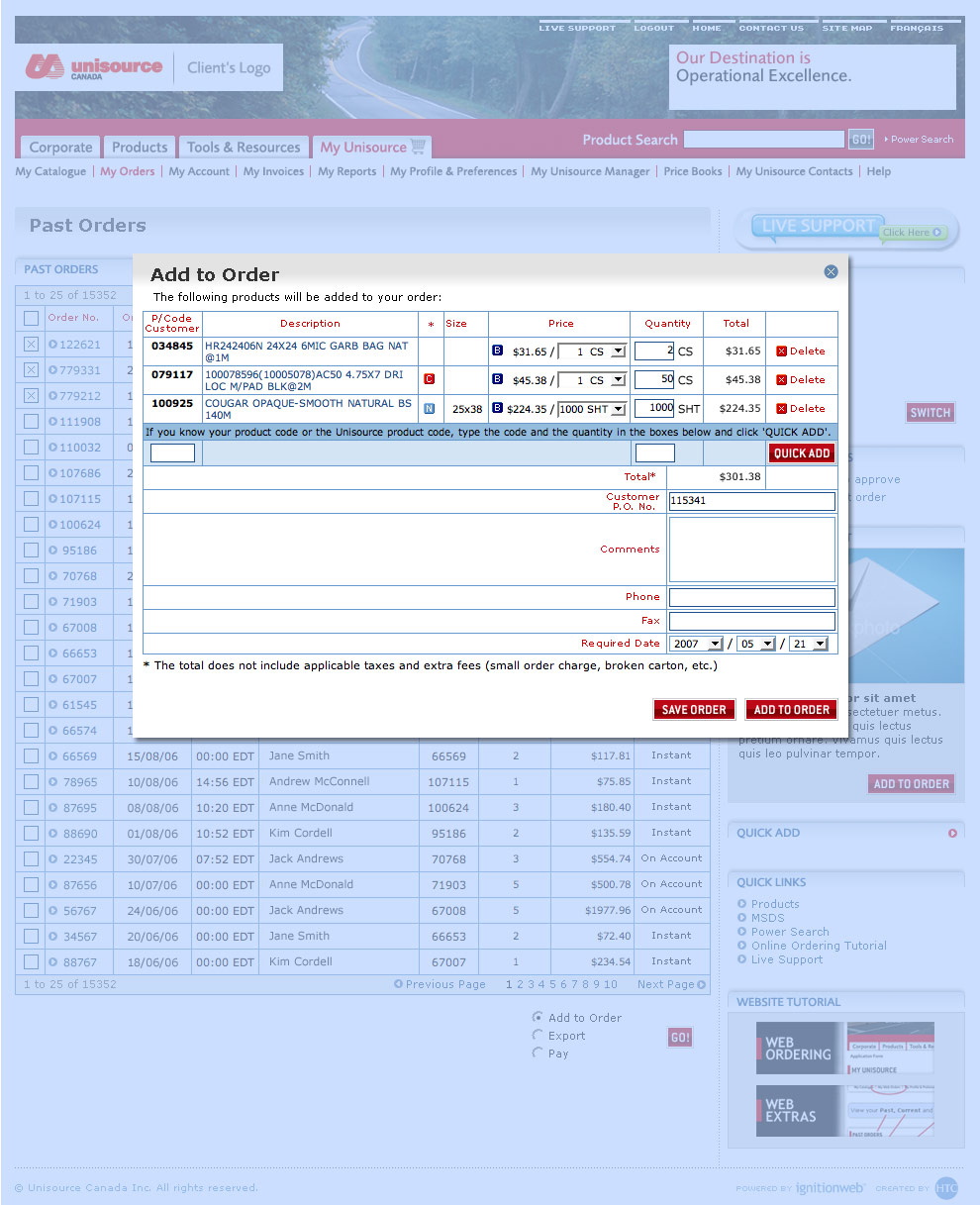Delete the COUGAR OPAQUE-SMOOTH product row
The width and height of the screenshot is (980, 1205).
(x=800, y=408)
